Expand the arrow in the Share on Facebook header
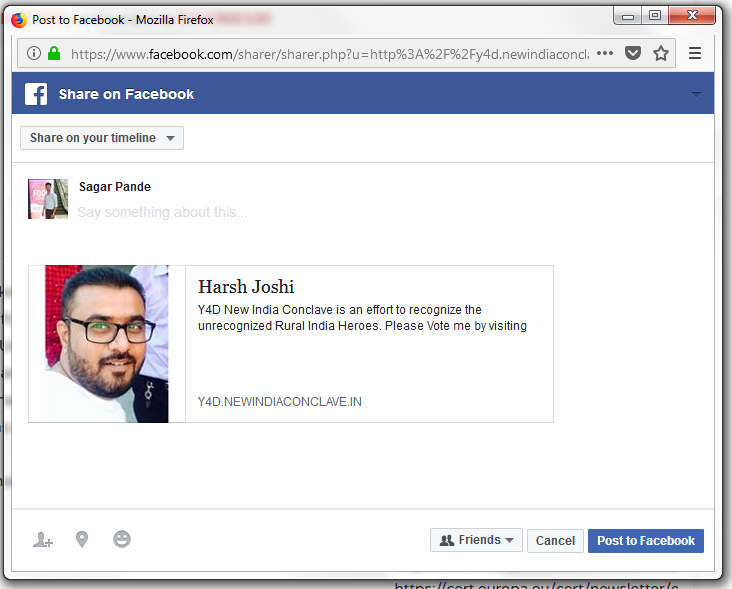The width and height of the screenshot is (732, 589). coord(696,95)
